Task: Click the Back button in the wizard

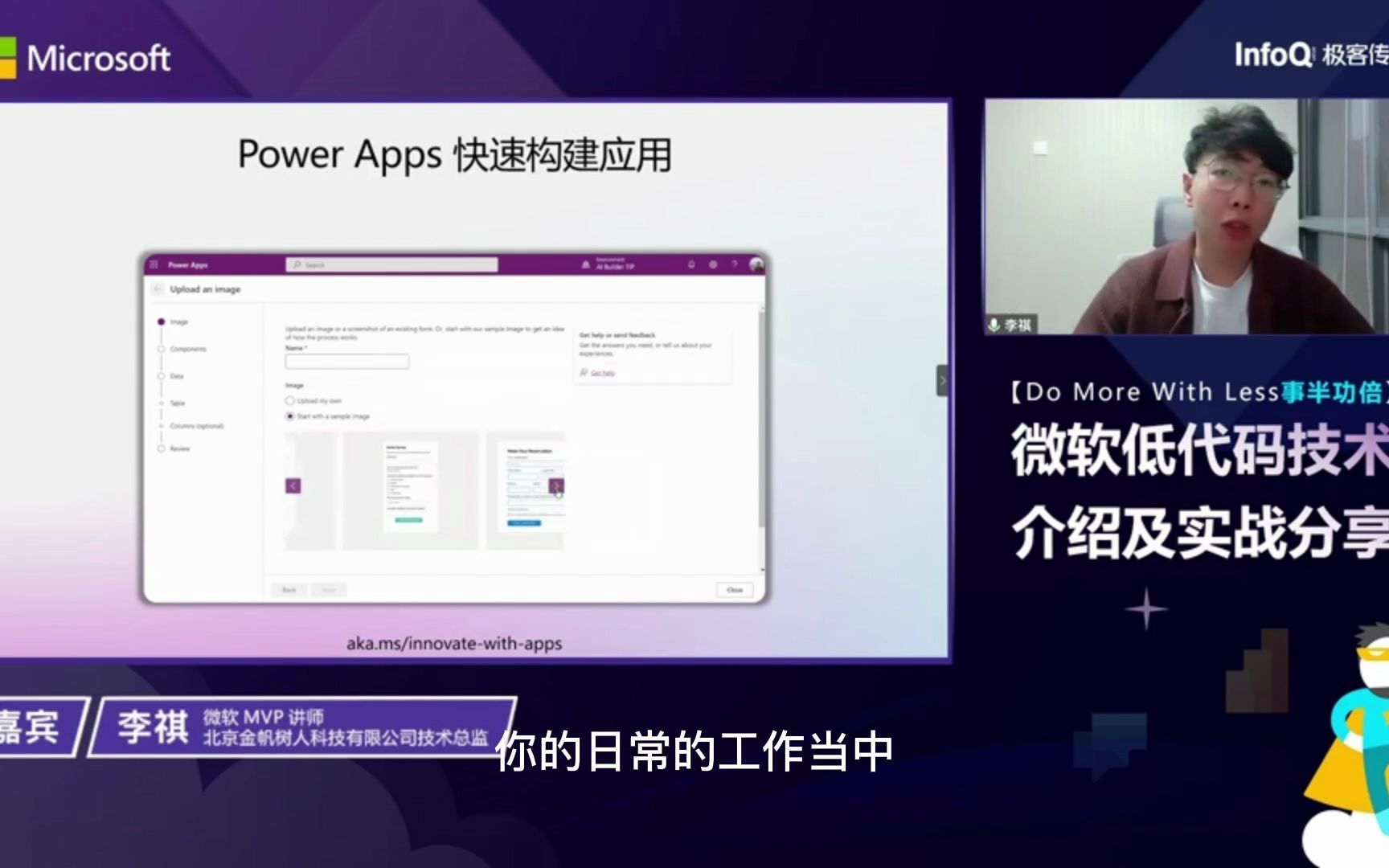Action: coord(289,590)
